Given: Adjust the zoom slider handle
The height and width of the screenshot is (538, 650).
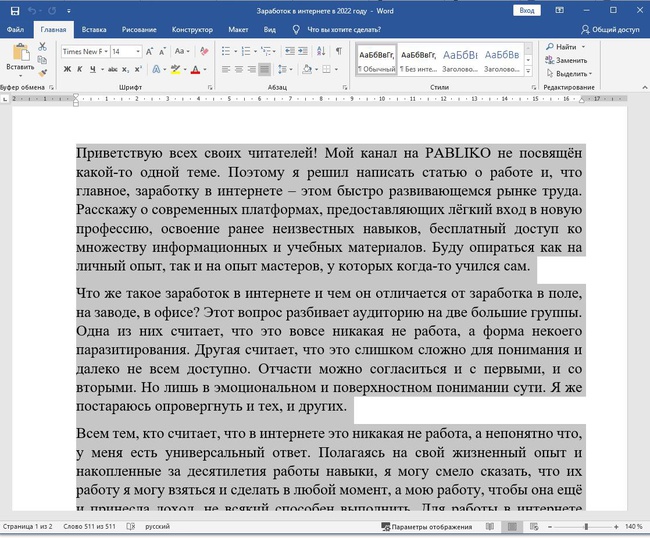Looking at the screenshot, I should (x=586, y=527).
